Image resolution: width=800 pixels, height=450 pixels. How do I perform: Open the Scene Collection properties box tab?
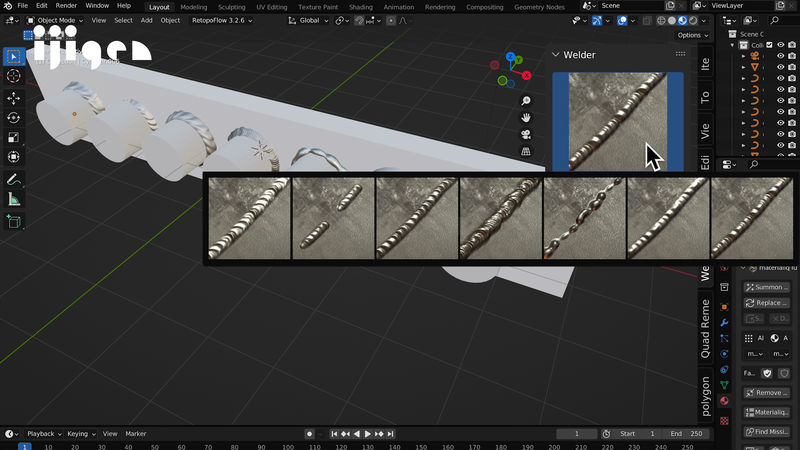724,287
